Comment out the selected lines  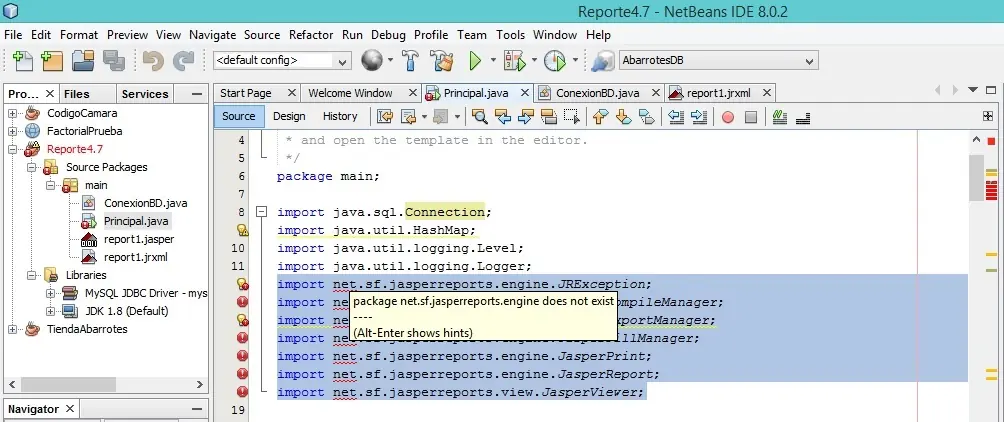click(x=779, y=117)
